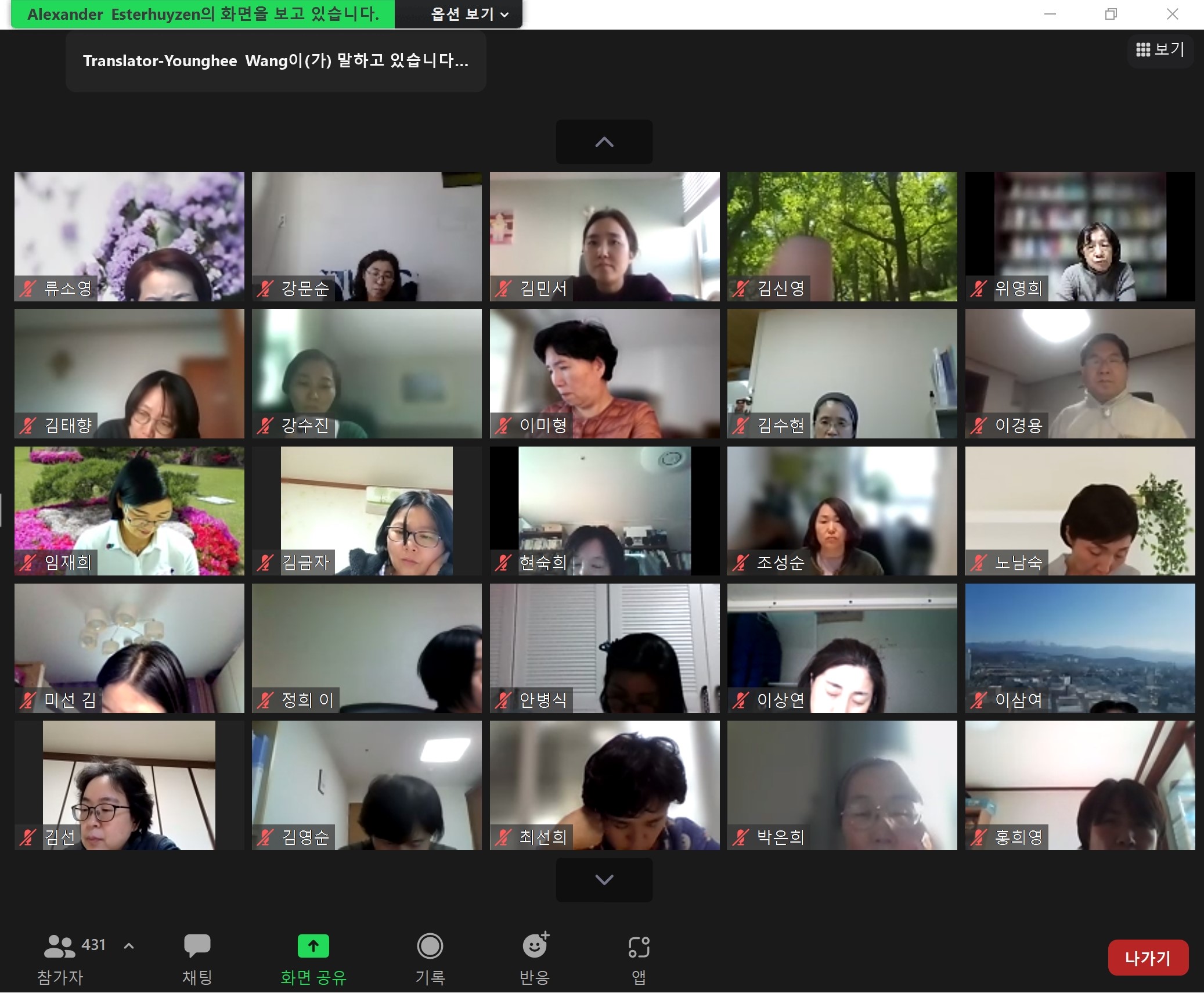The width and height of the screenshot is (1204, 993).
Task: Click muted mic icon beside 김민서
Action: click(503, 289)
